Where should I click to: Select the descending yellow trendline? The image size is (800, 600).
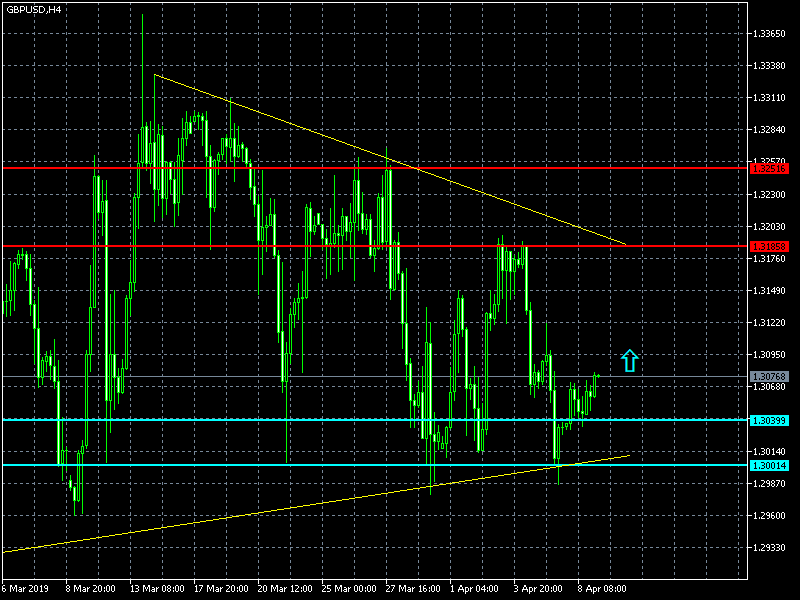[x=390, y=160]
